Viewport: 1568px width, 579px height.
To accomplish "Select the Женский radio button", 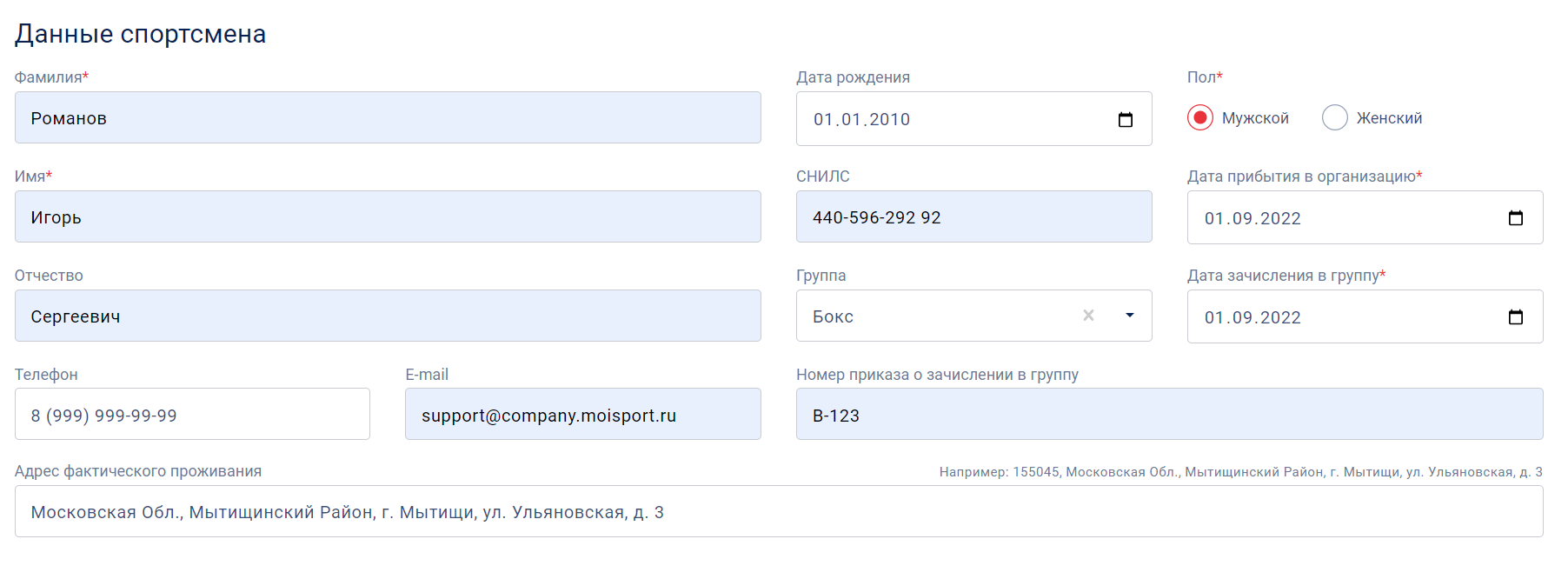I will click(1335, 117).
